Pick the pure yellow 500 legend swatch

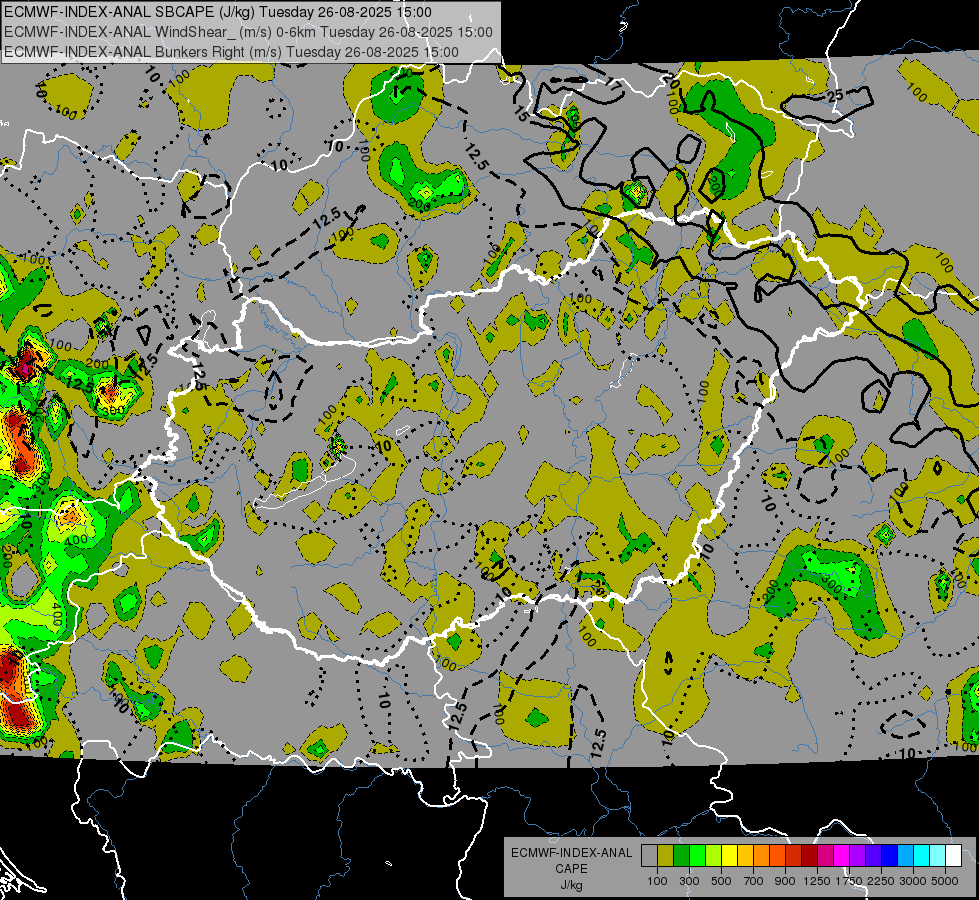click(729, 856)
